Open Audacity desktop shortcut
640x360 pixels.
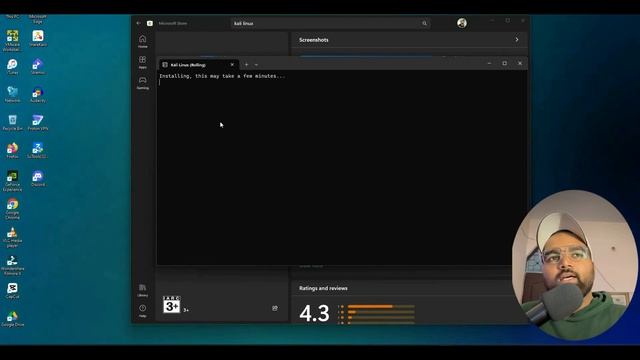38,94
